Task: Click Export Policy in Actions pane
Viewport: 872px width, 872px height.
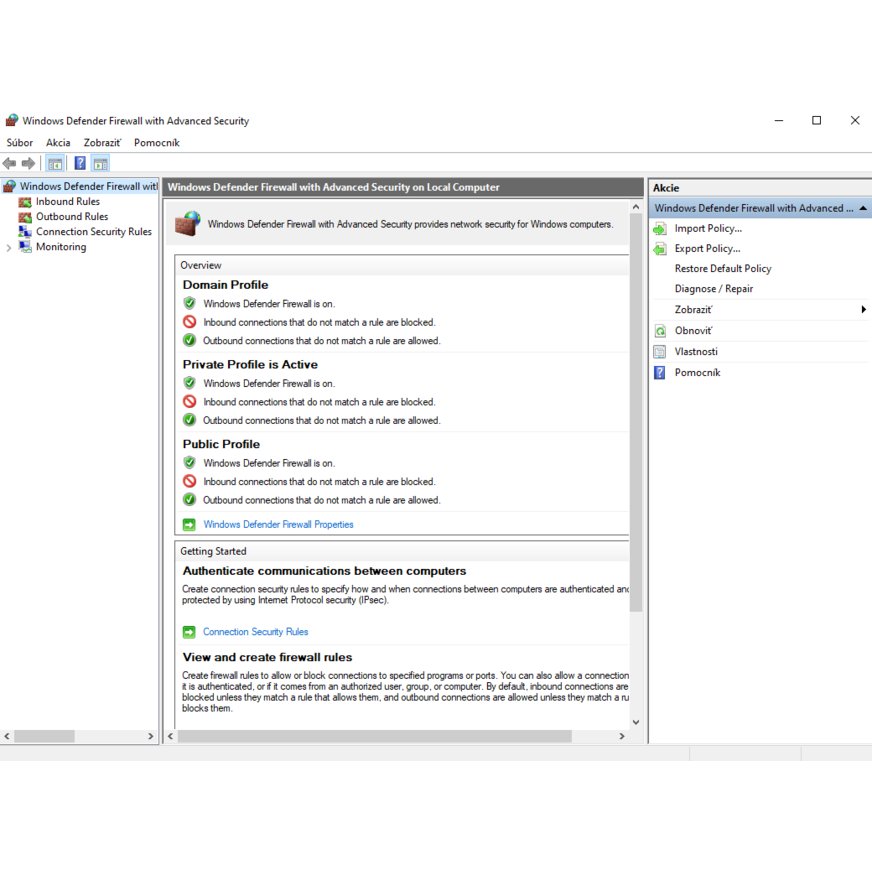Action: pyautogui.click(x=707, y=248)
